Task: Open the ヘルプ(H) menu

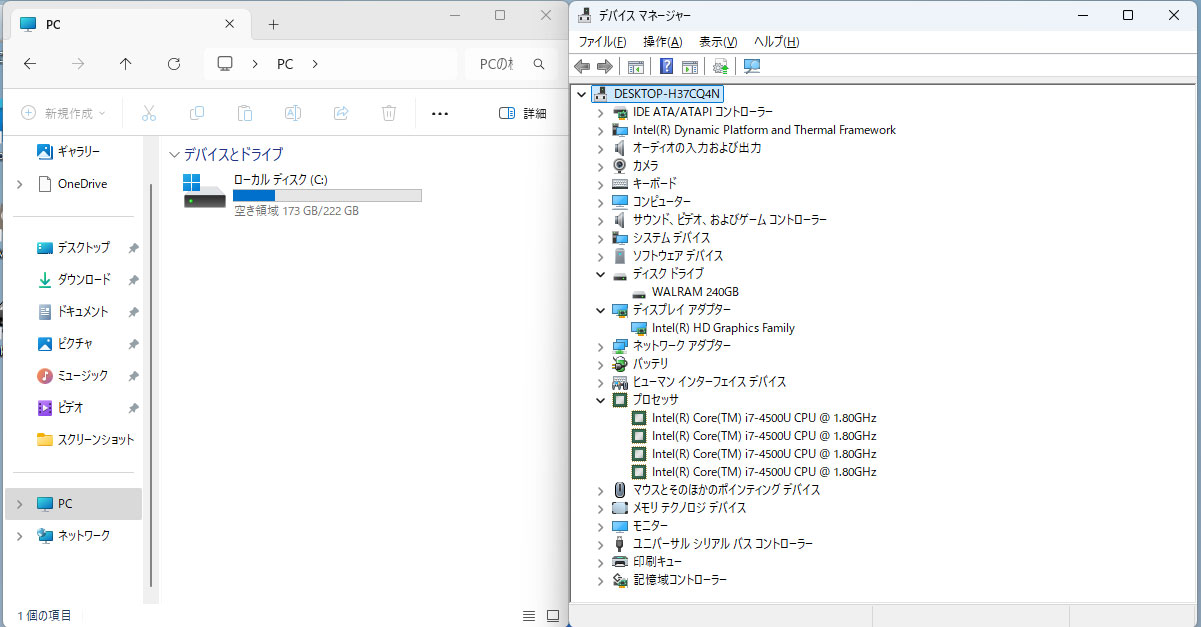Action: tap(776, 41)
